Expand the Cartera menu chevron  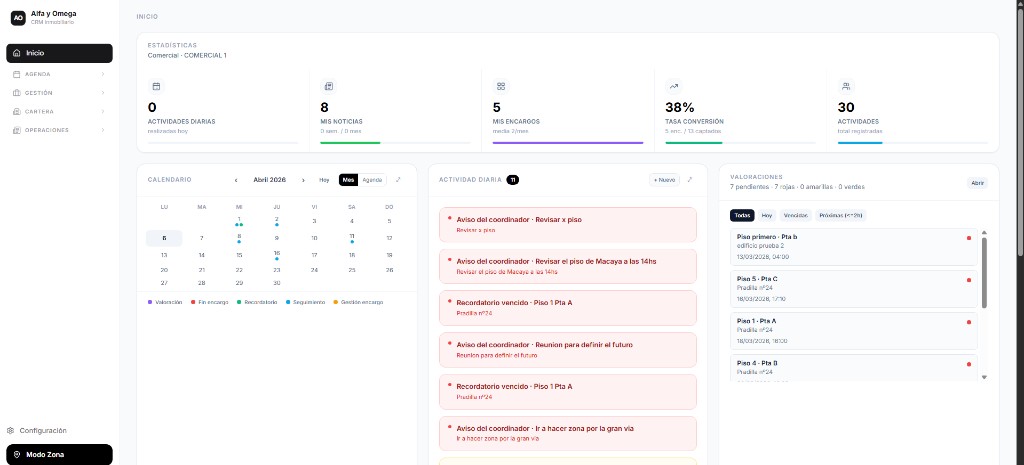coord(103,112)
